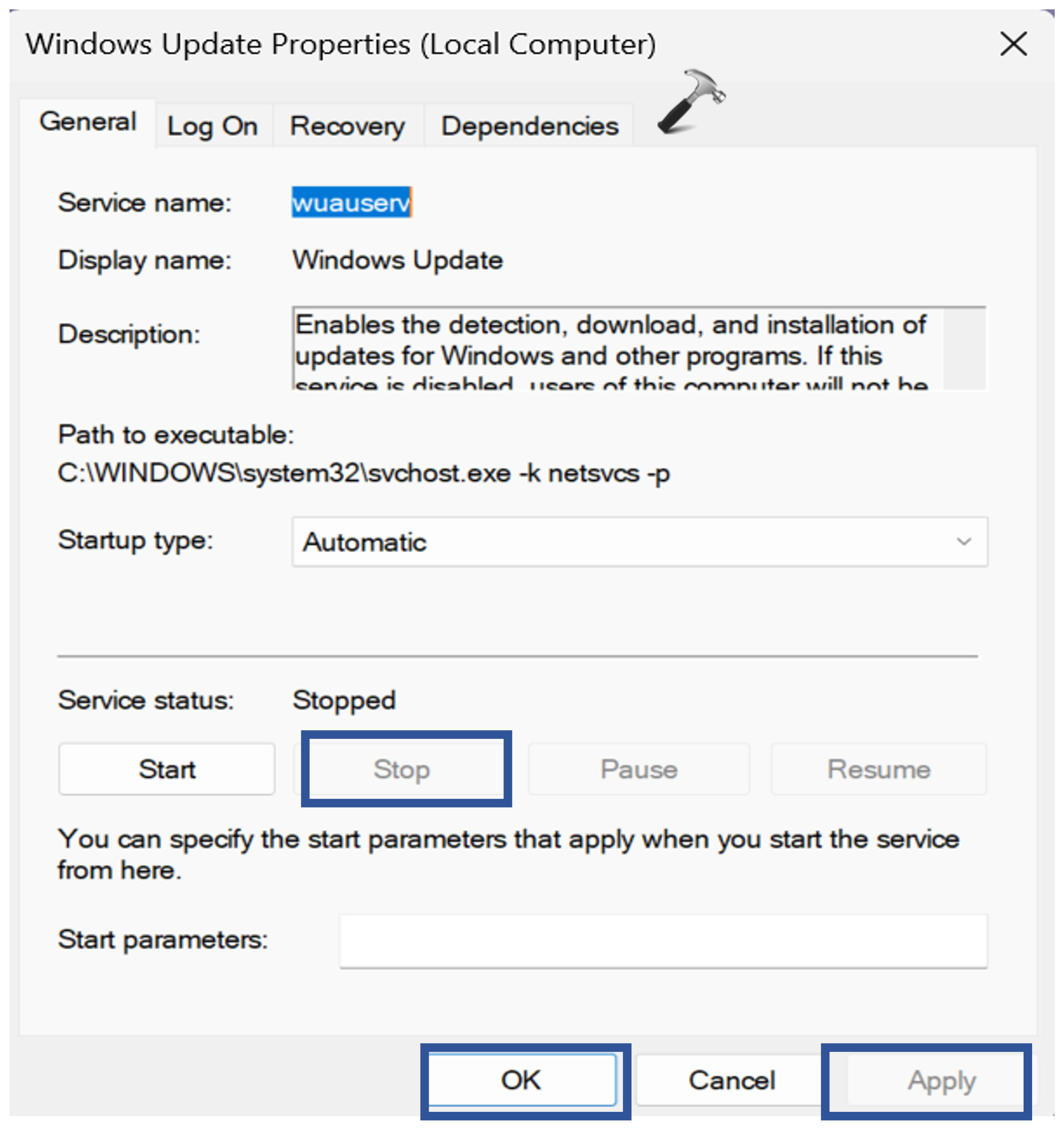
Task: Confirm changes with the OK button
Action: (x=521, y=1080)
